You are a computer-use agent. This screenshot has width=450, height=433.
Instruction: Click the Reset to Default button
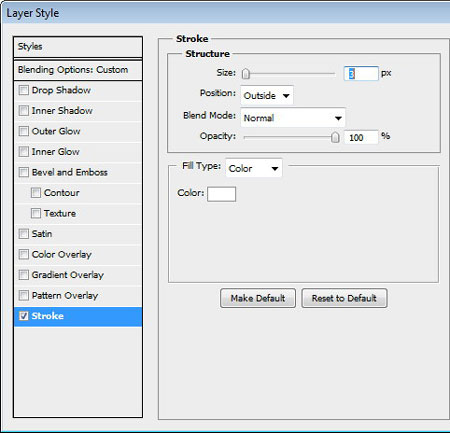pos(344,298)
